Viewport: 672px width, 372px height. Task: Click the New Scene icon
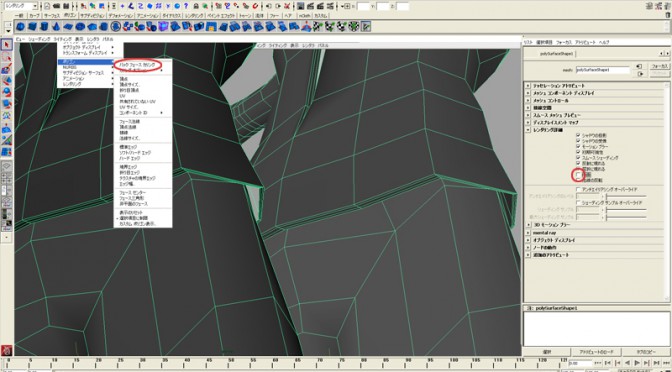tap(47, 6)
